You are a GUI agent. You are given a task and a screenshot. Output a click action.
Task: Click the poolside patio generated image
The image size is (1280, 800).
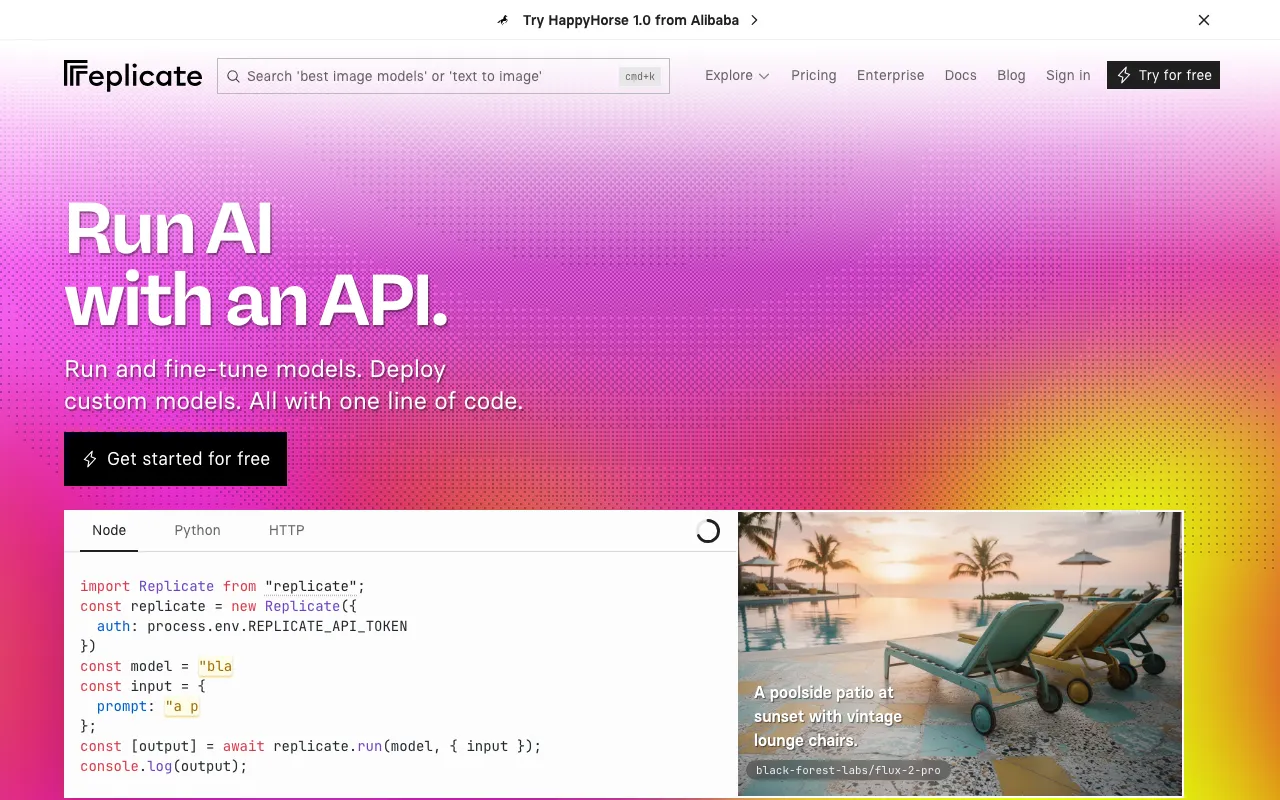[x=960, y=654]
